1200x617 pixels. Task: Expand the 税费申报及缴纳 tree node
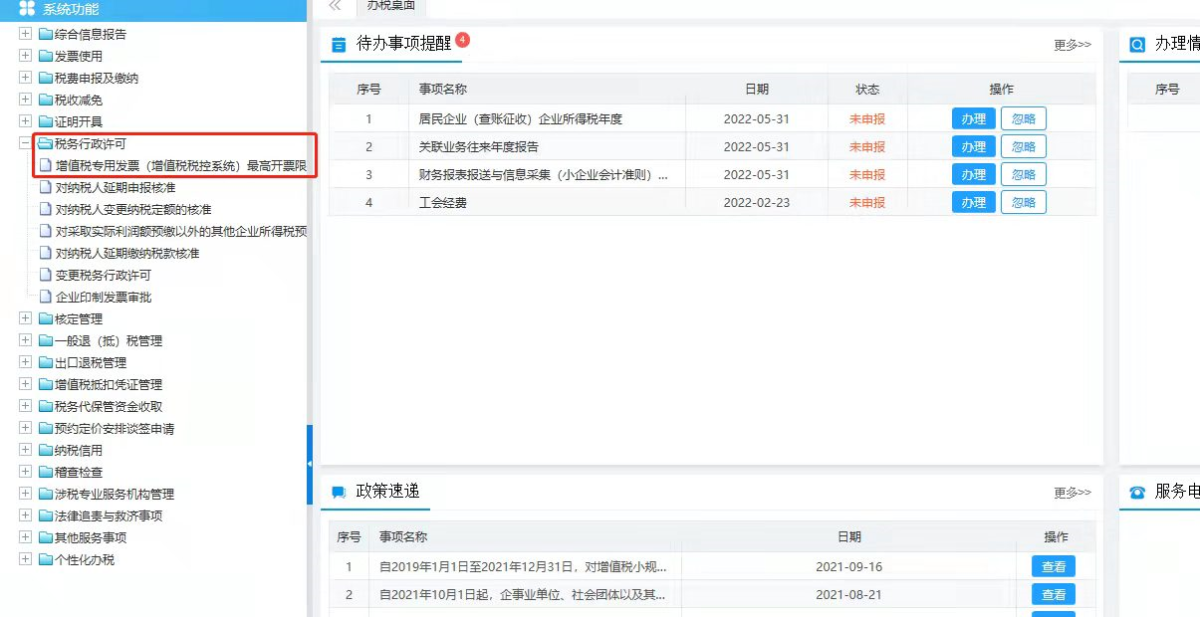tap(25, 78)
